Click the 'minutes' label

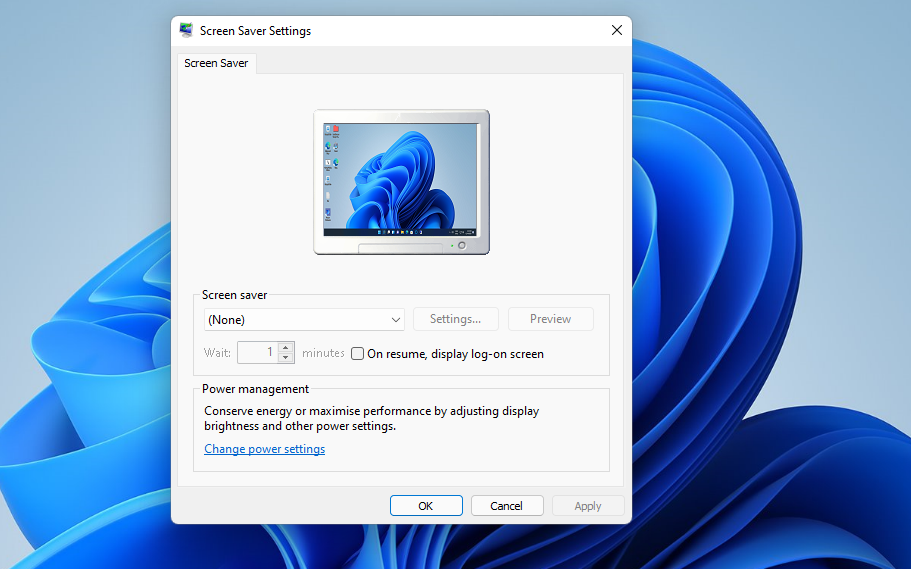(x=323, y=353)
